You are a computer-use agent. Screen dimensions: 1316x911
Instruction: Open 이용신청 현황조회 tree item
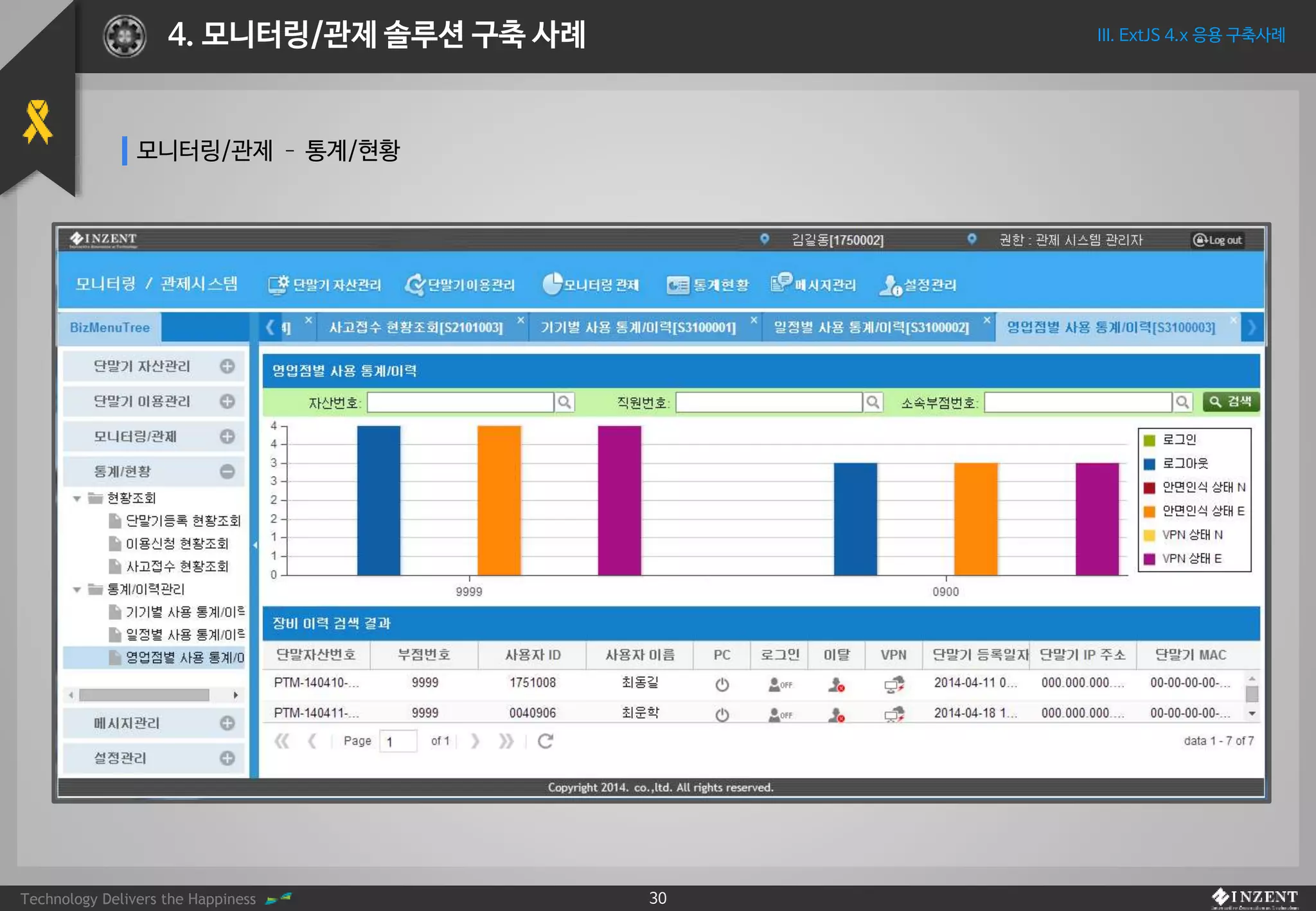pyautogui.click(x=177, y=544)
